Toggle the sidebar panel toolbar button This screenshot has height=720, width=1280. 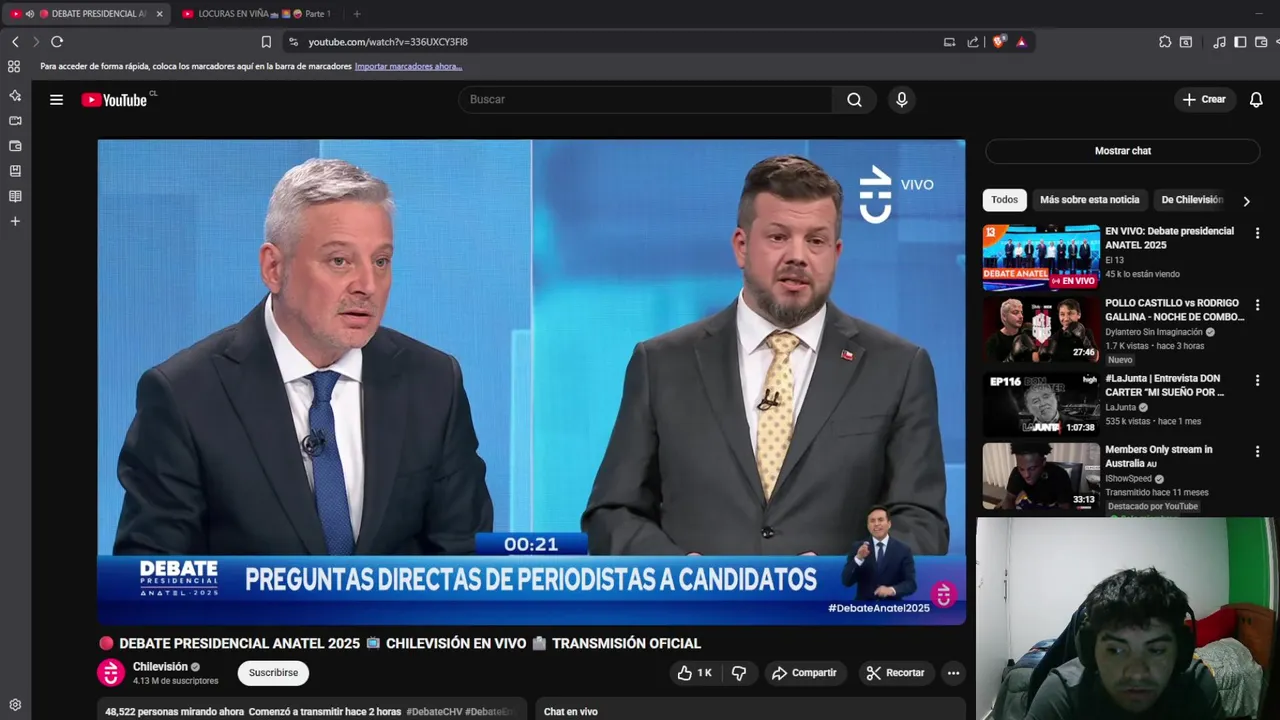click(1240, 42)
